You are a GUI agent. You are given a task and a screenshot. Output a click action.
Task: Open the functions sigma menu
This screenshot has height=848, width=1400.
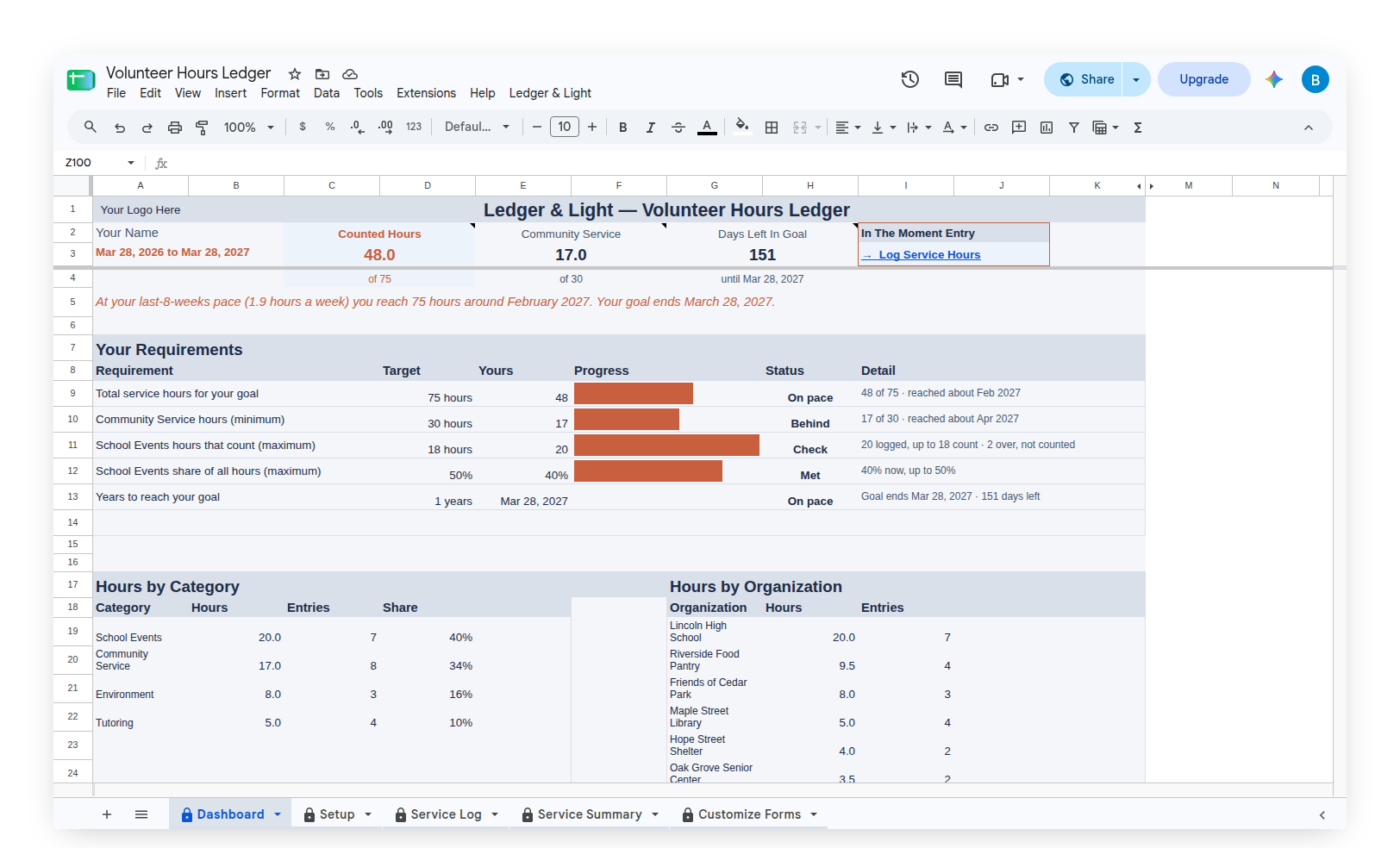tap(1138, 128)
